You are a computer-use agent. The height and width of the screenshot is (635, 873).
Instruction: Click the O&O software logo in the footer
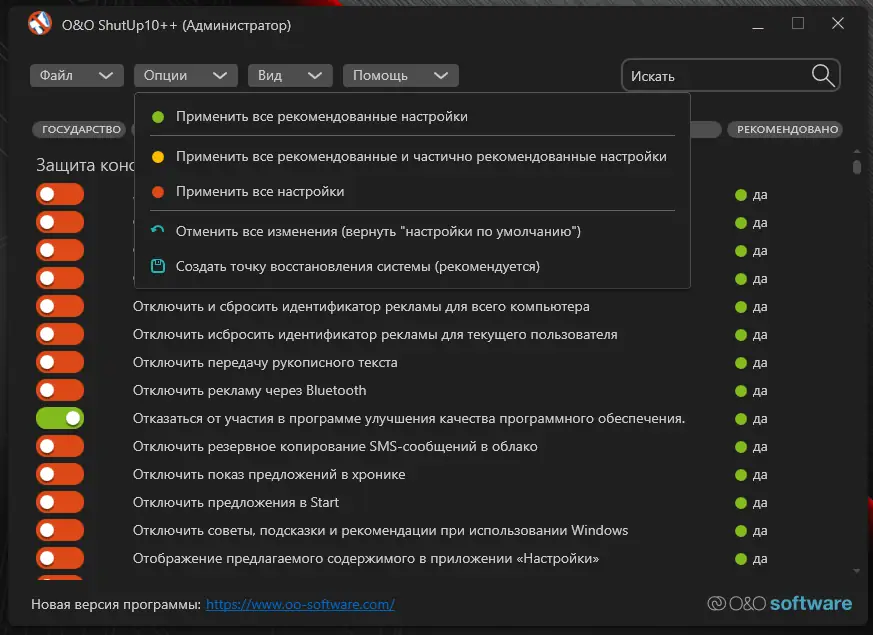pos(779,603)
